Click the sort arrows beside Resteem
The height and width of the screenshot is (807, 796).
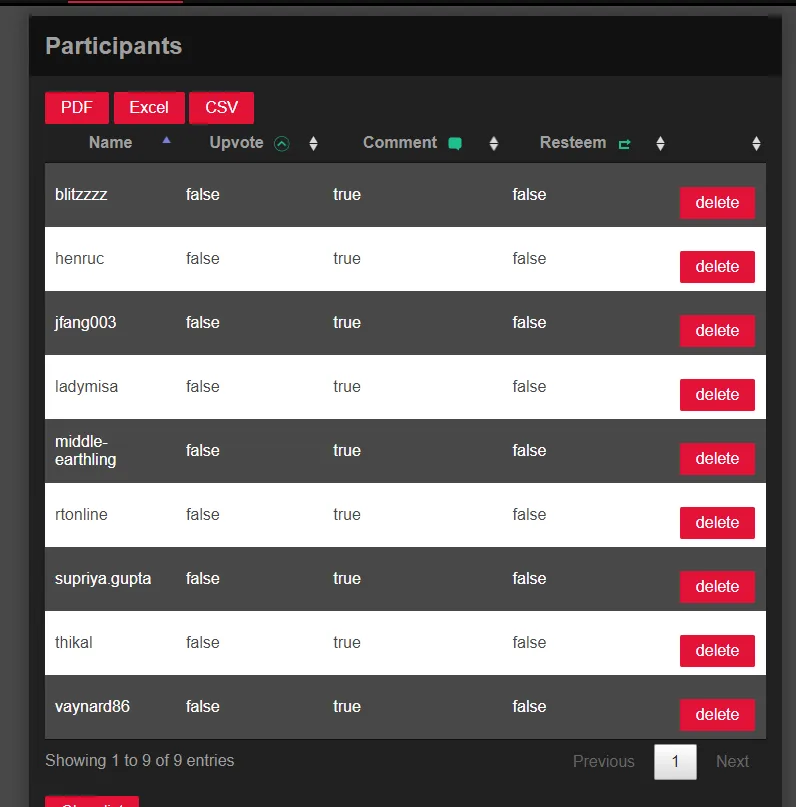point(660,143)
